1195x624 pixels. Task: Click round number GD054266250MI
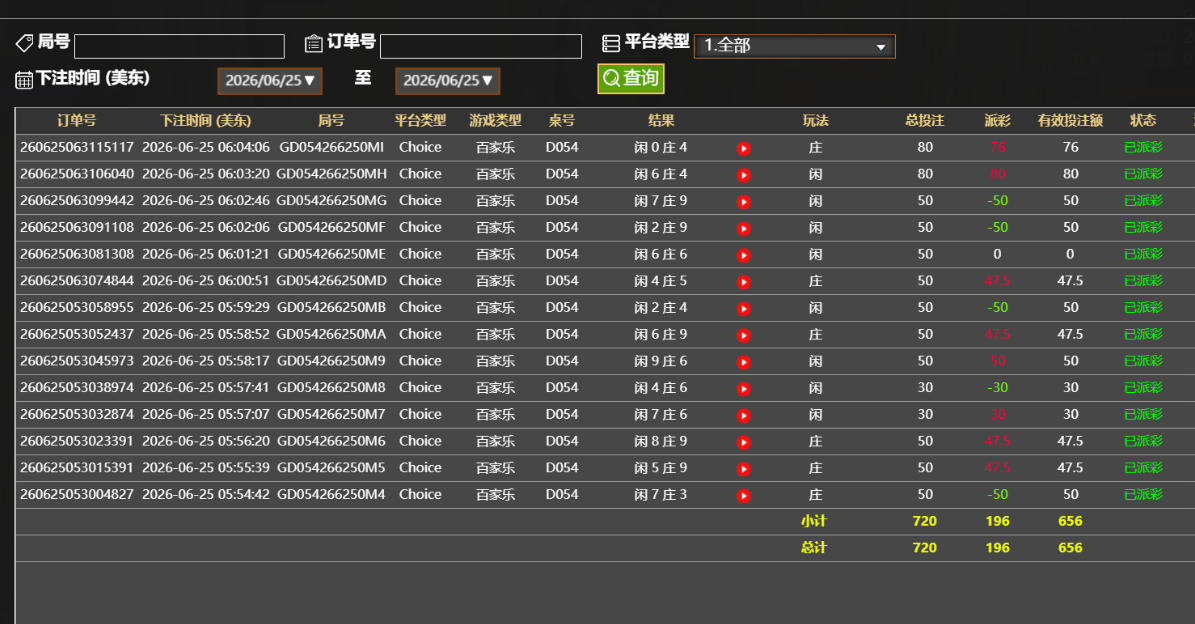point(332,147)
